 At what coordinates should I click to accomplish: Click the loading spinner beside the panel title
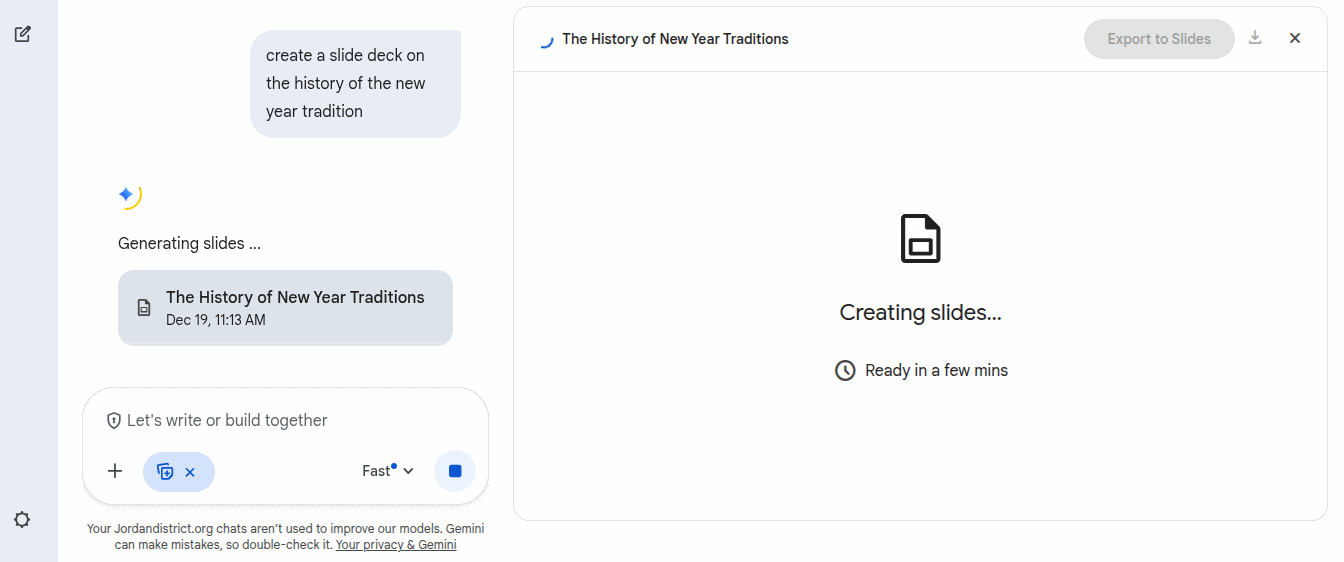coord(545,40)
